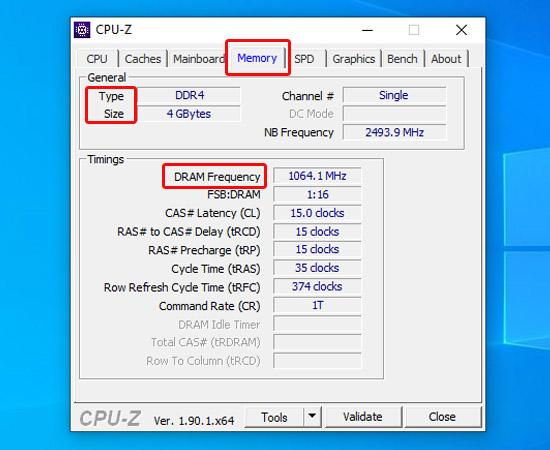Click the empty DC Mode field
Screen dimensions: 550x450
pyautogui.click(x=394, y=114)
